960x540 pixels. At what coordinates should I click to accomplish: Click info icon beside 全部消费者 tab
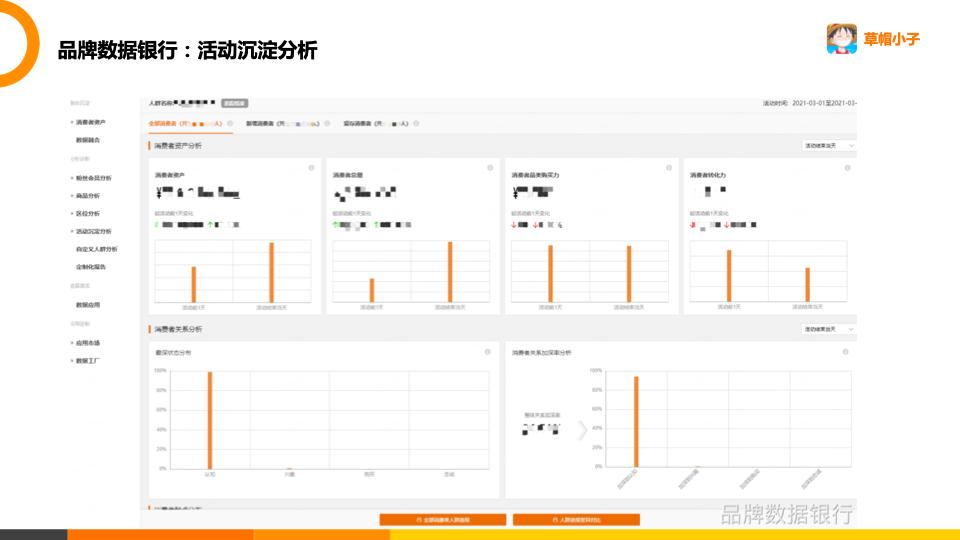click(230, 124)
